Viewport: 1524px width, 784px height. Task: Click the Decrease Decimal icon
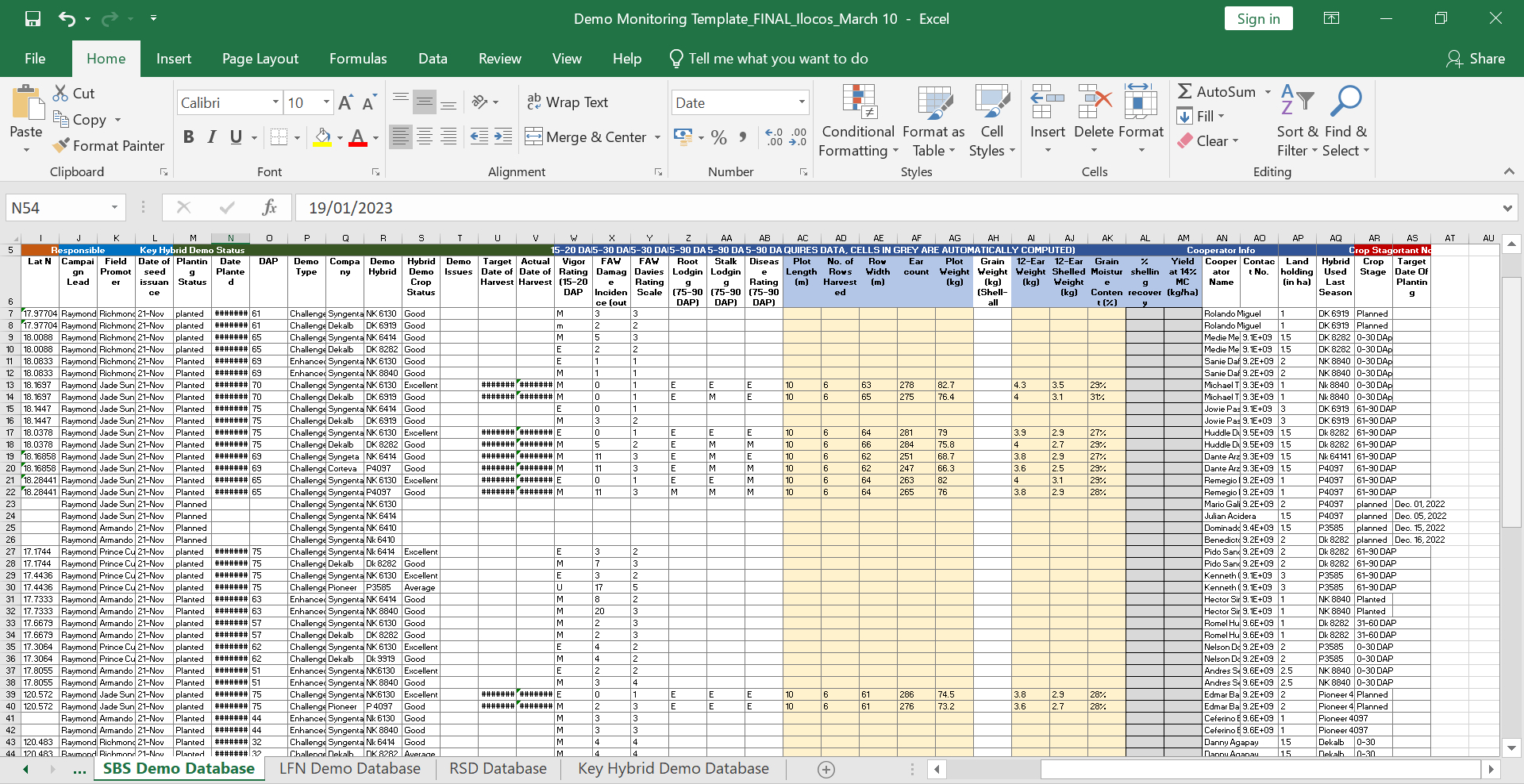click(x=799, y=137)
